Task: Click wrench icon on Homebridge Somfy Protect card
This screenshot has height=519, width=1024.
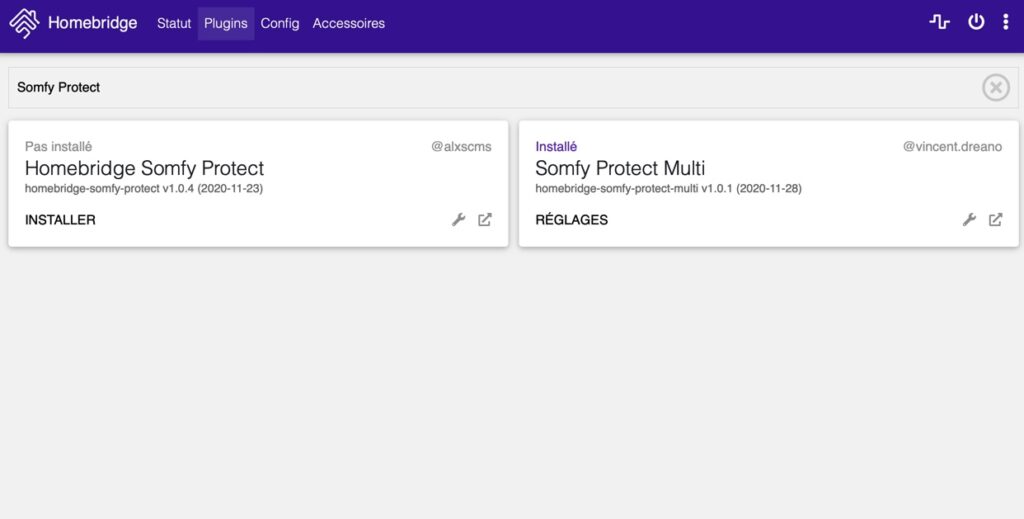Action: 458,220
